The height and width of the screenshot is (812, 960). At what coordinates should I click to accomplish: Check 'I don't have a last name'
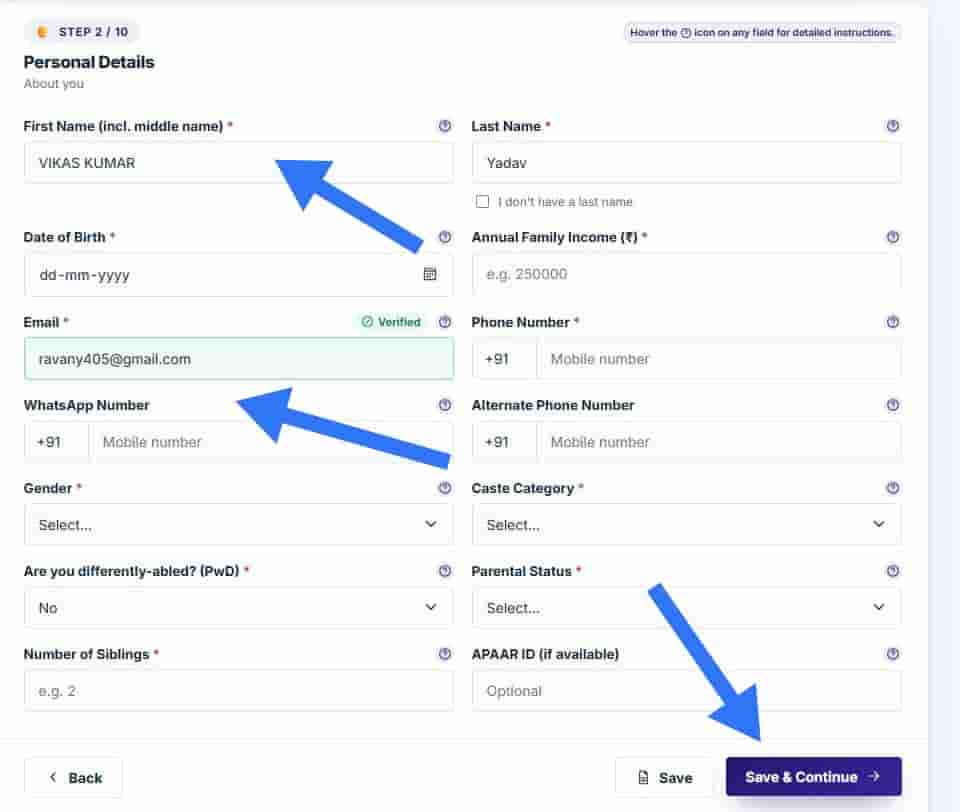(x=482, y=201)
